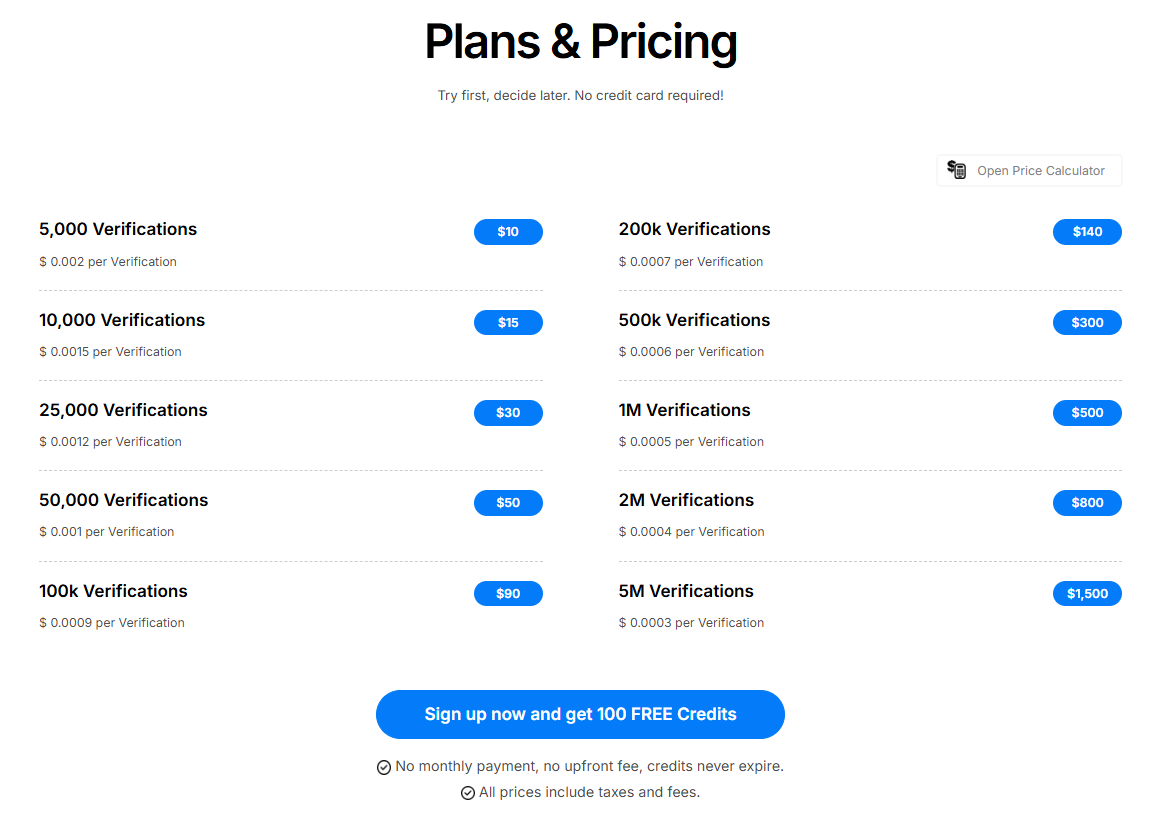Click the $500 price button for 1M

(x=1087, y=412)
